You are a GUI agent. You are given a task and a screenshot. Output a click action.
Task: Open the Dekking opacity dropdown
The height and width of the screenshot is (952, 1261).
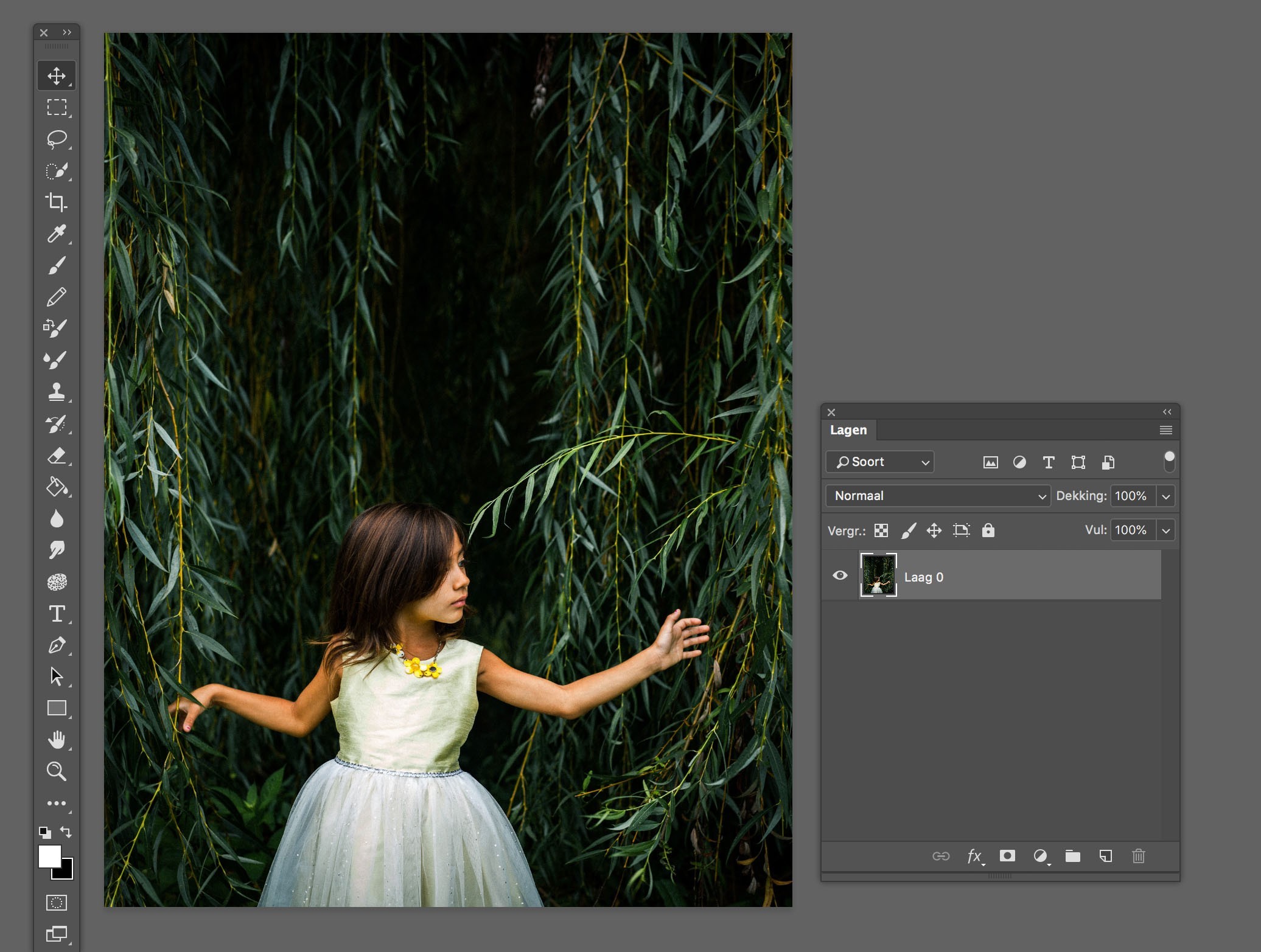click(1167, 496)
